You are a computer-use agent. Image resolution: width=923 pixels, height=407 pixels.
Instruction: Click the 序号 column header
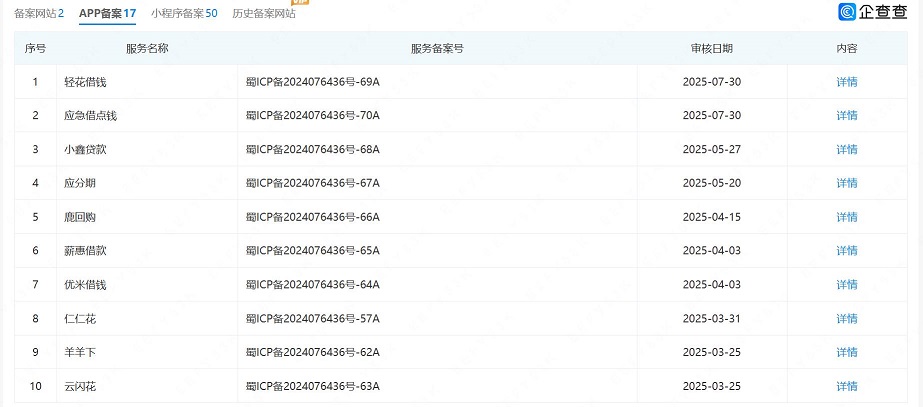pyautogui.click(x=35, y=48)
